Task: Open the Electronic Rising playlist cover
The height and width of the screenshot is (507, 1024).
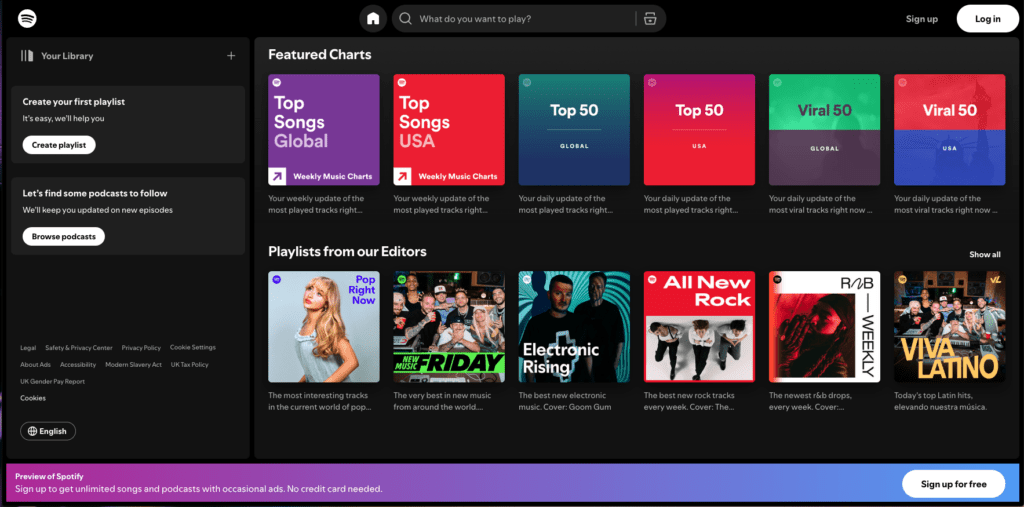Action: tap(574, 327)
